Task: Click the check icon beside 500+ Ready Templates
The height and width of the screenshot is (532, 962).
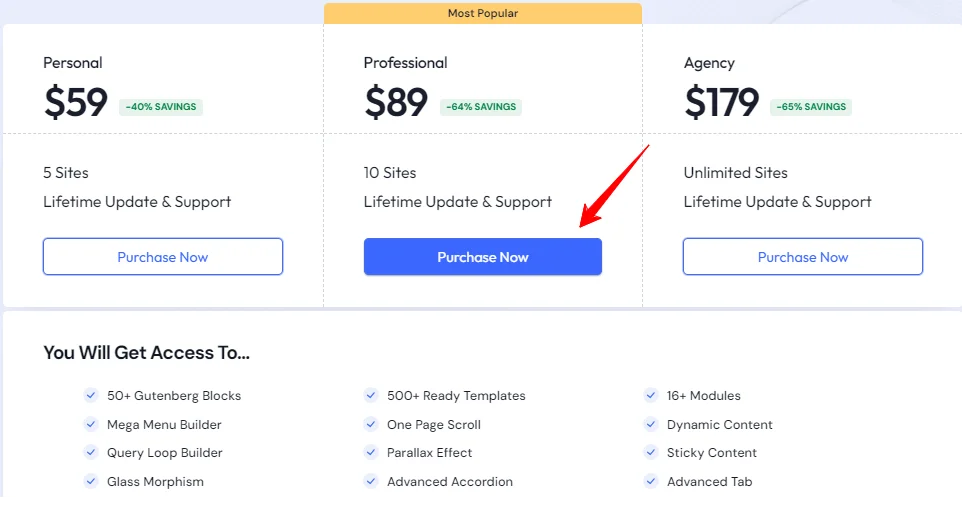Action: click(371, 395)
